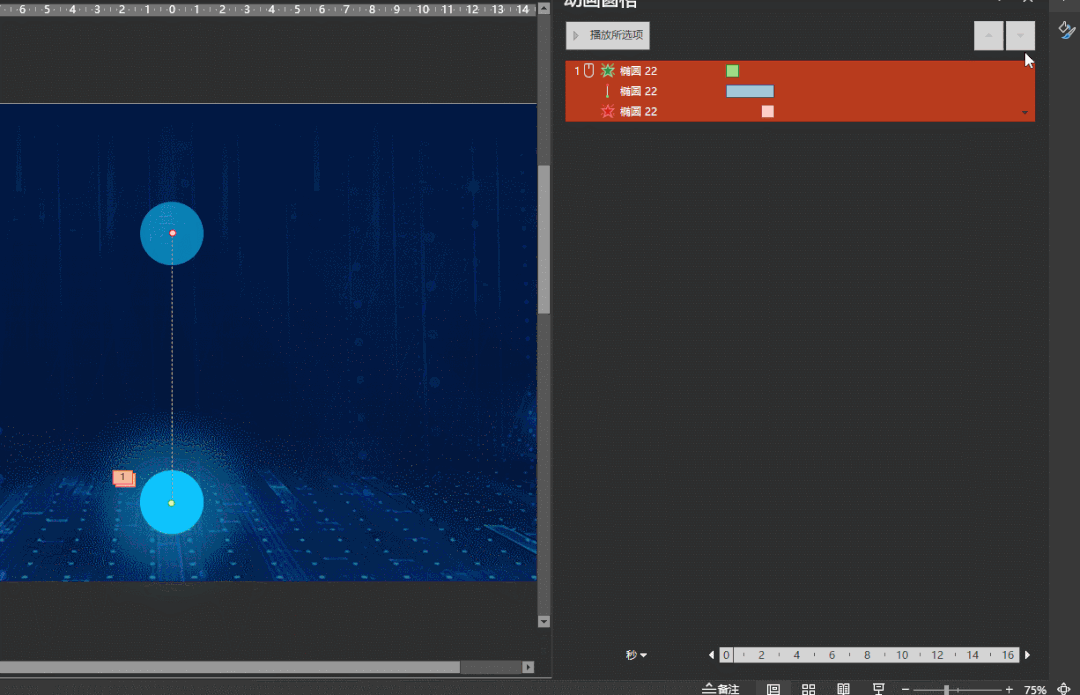
Task: Open the 秒 seconds zoom dropdown
Action: tap(636, 655)
